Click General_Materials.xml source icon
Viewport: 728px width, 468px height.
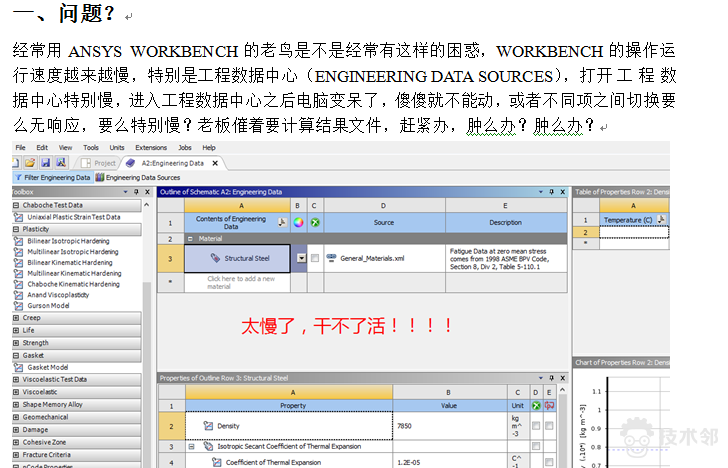pos(331,258)
